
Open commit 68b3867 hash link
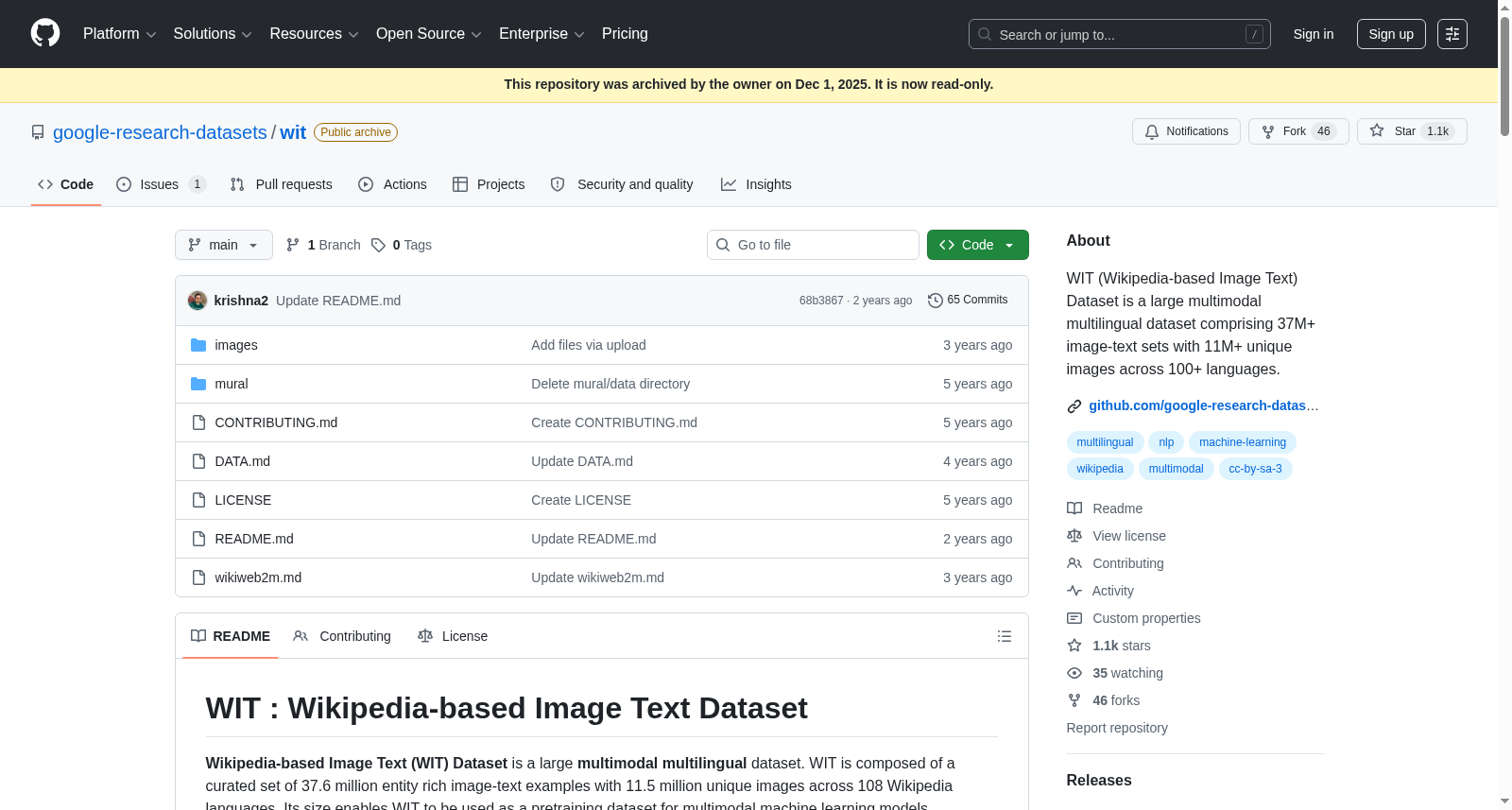coord(821,301)
